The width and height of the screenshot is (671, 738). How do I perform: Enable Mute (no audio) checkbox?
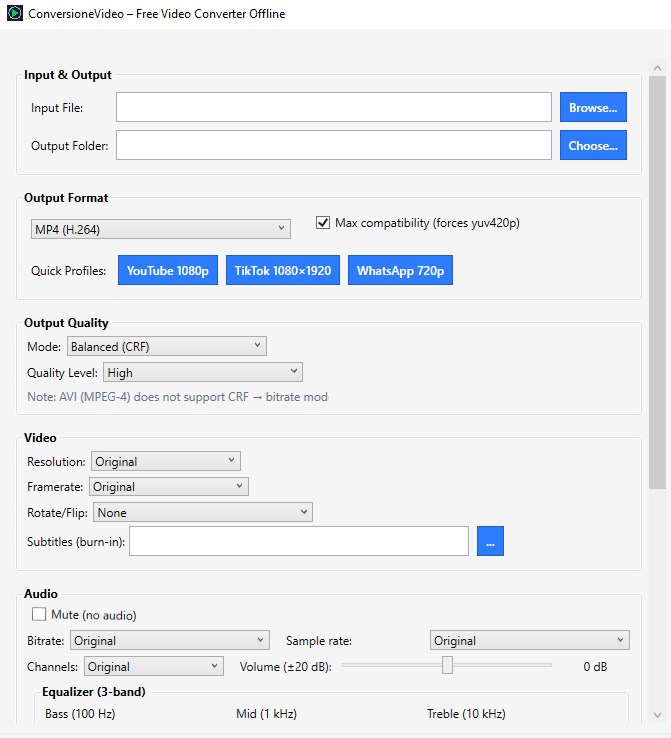coord(39,614)
